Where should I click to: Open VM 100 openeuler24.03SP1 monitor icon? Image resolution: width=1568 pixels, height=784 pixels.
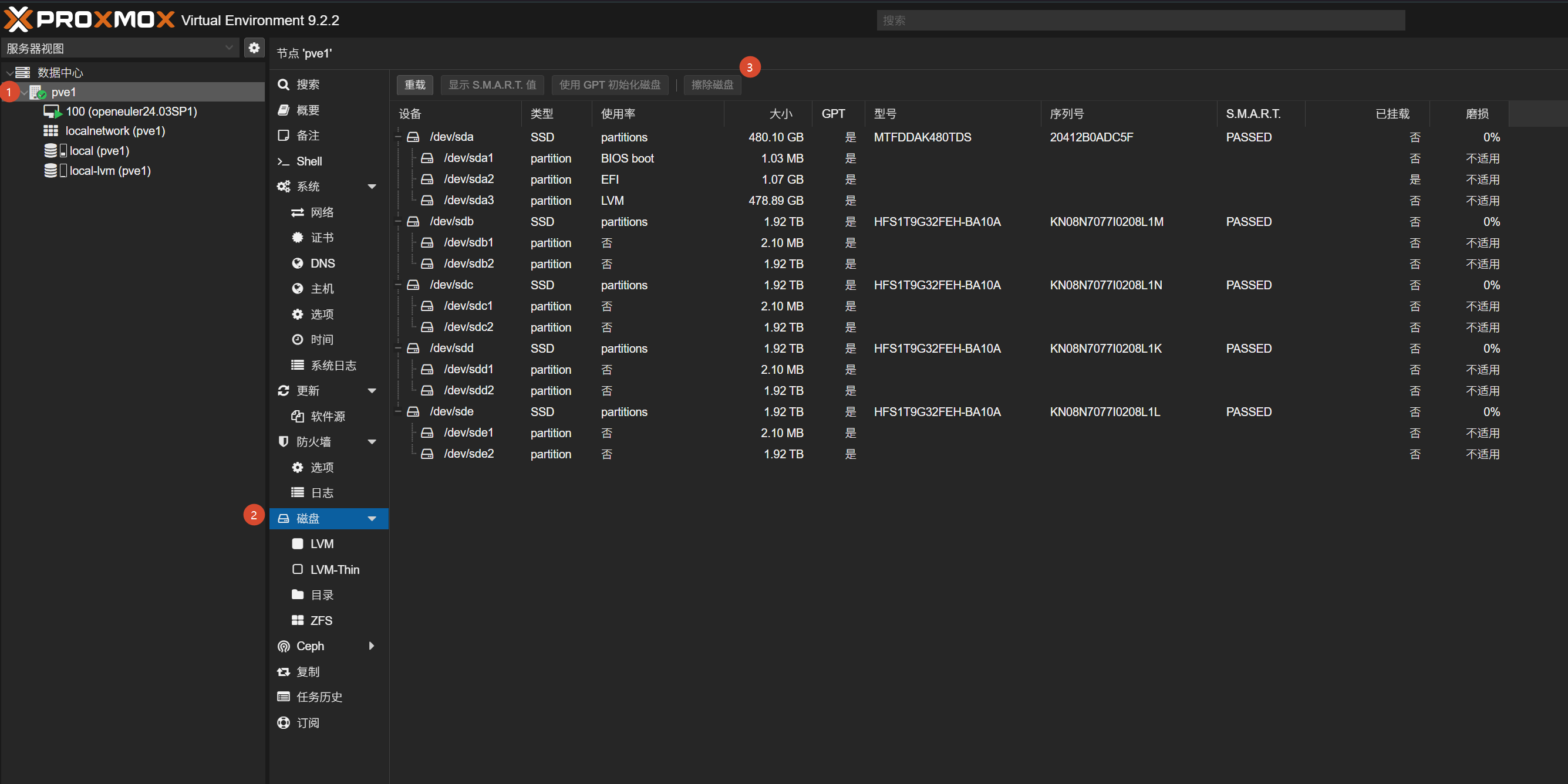click(52, 111)
